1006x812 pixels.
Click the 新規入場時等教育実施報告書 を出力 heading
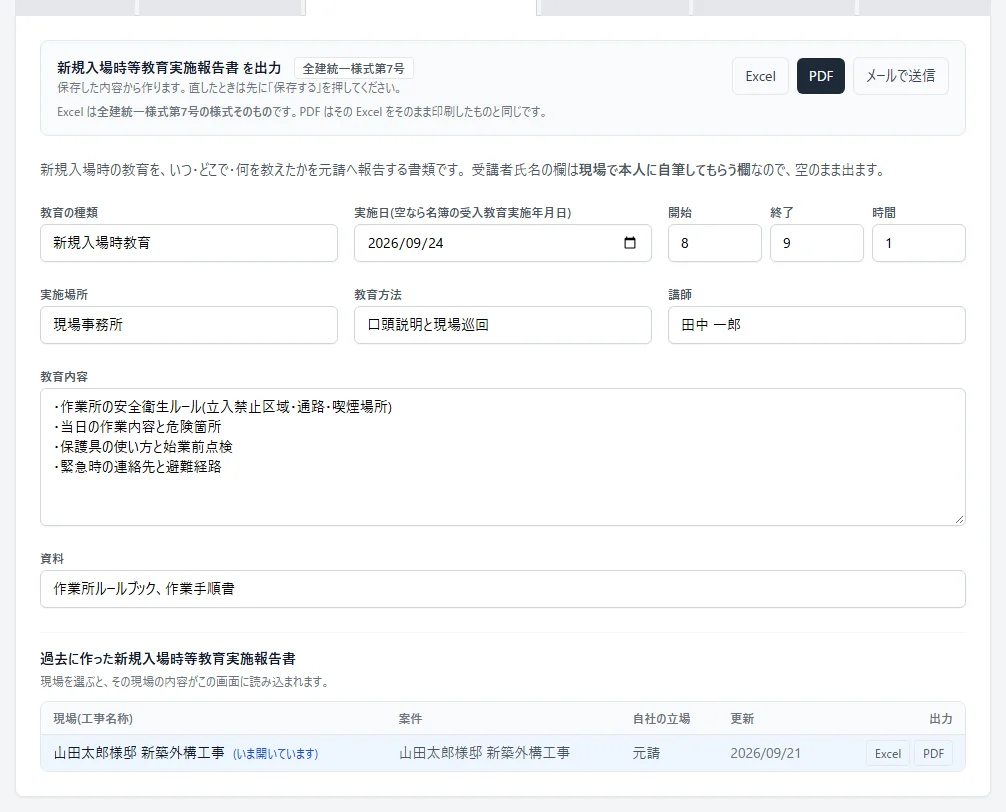169,68
